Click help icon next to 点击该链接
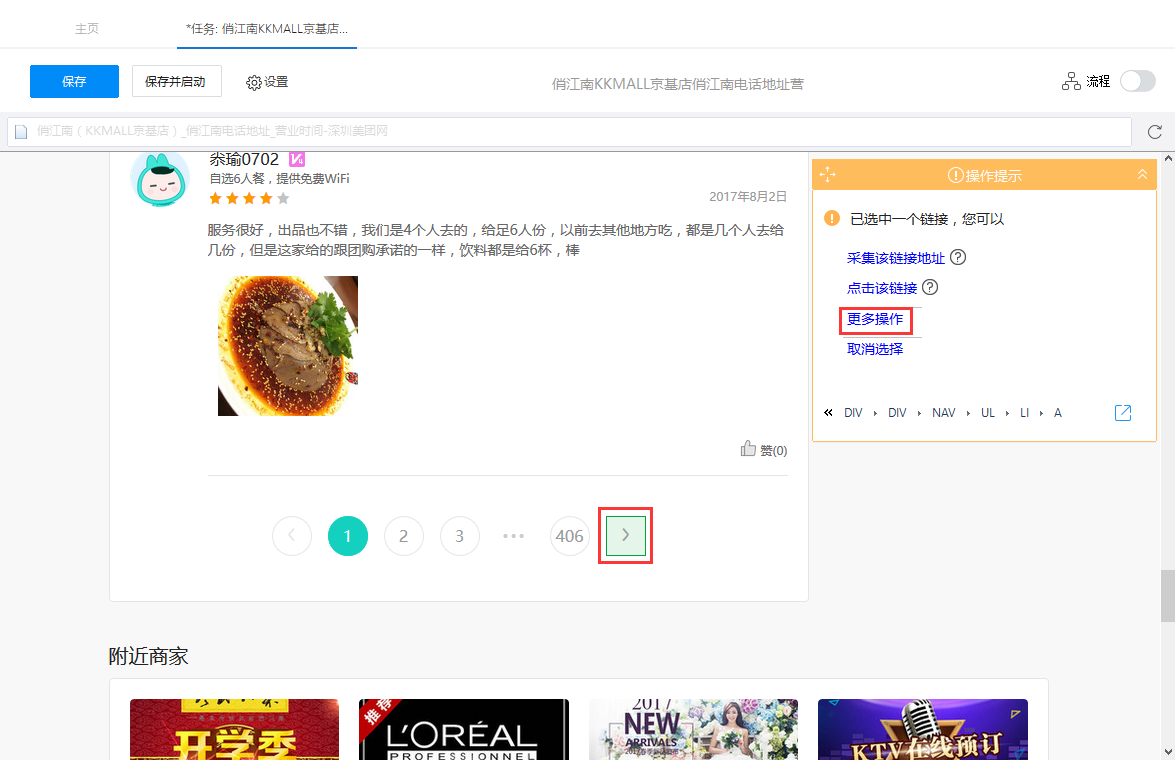Image resolution: width=1175 pixels, height=766 pixels. (930, 287)
